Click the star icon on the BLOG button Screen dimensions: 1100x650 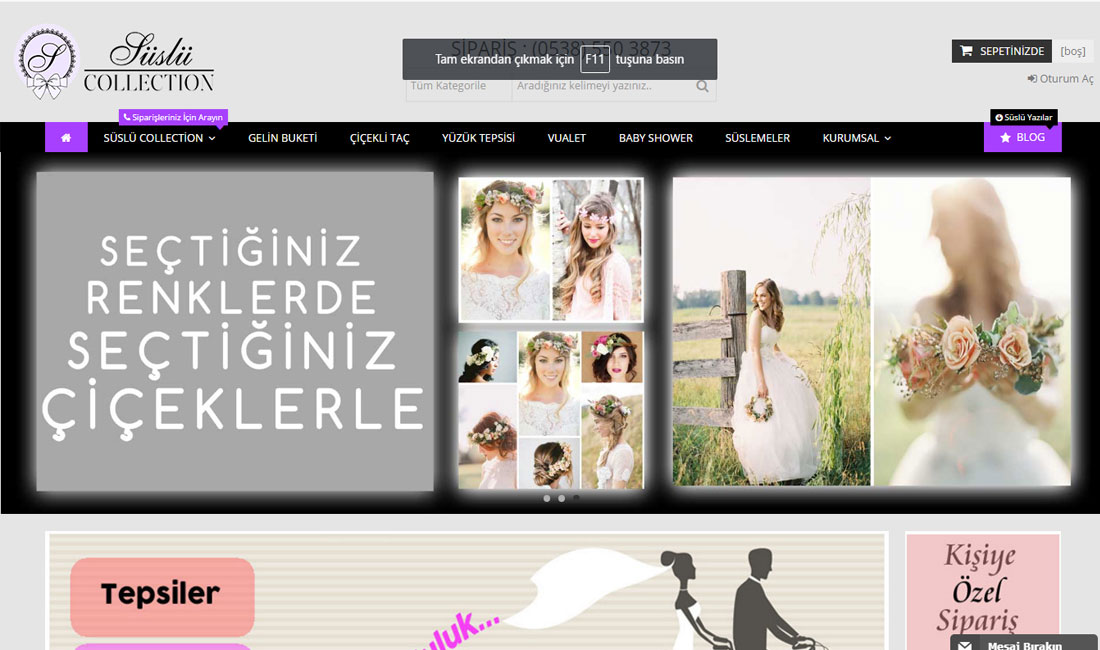tap(1005, 137)
